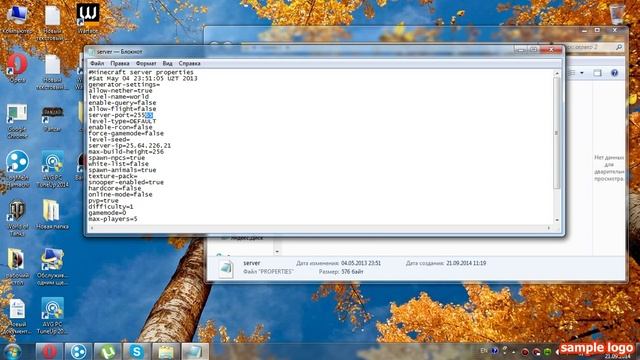This screenshot has height=360, width=640.
Task: Click the line level-type=DEFAULT
Action: [122, 121]
